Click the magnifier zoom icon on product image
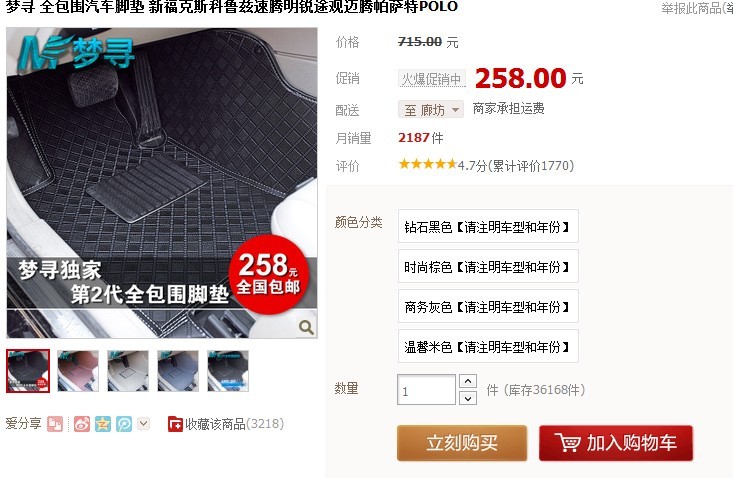This screenshot has height=478, width=733. [306, 327]
